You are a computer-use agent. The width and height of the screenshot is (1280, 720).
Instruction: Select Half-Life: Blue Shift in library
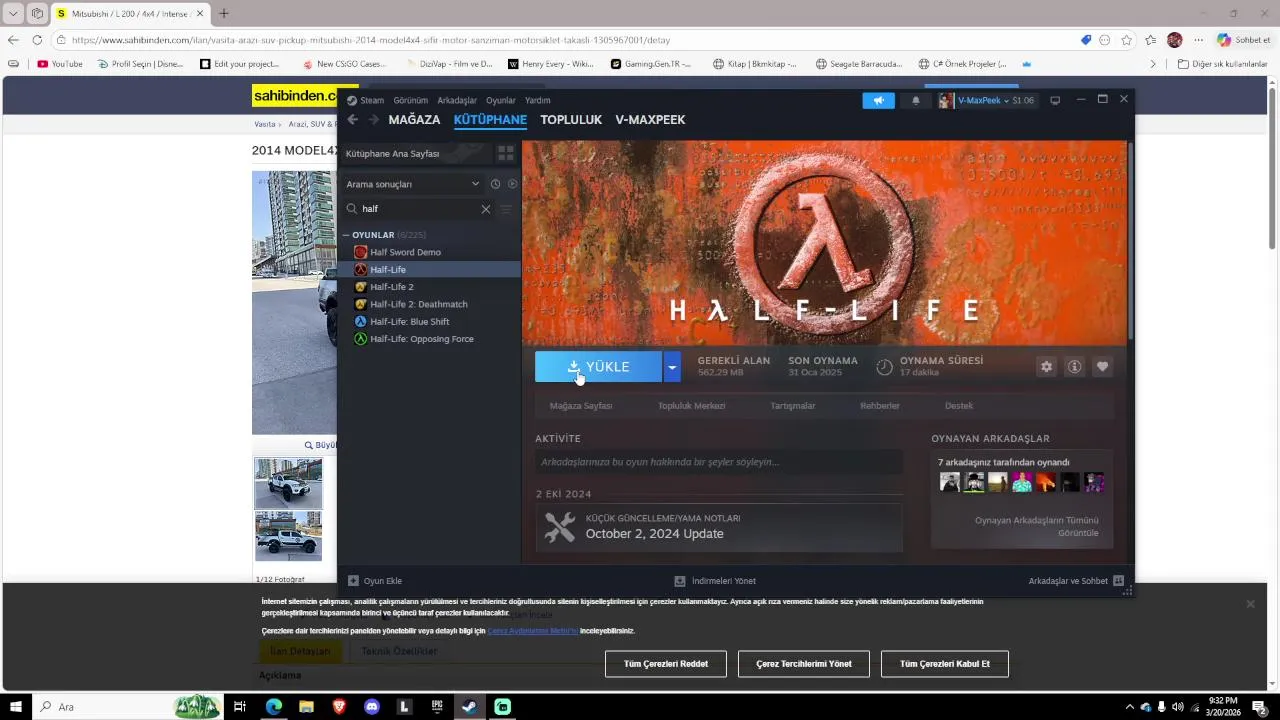pos(429,321)
